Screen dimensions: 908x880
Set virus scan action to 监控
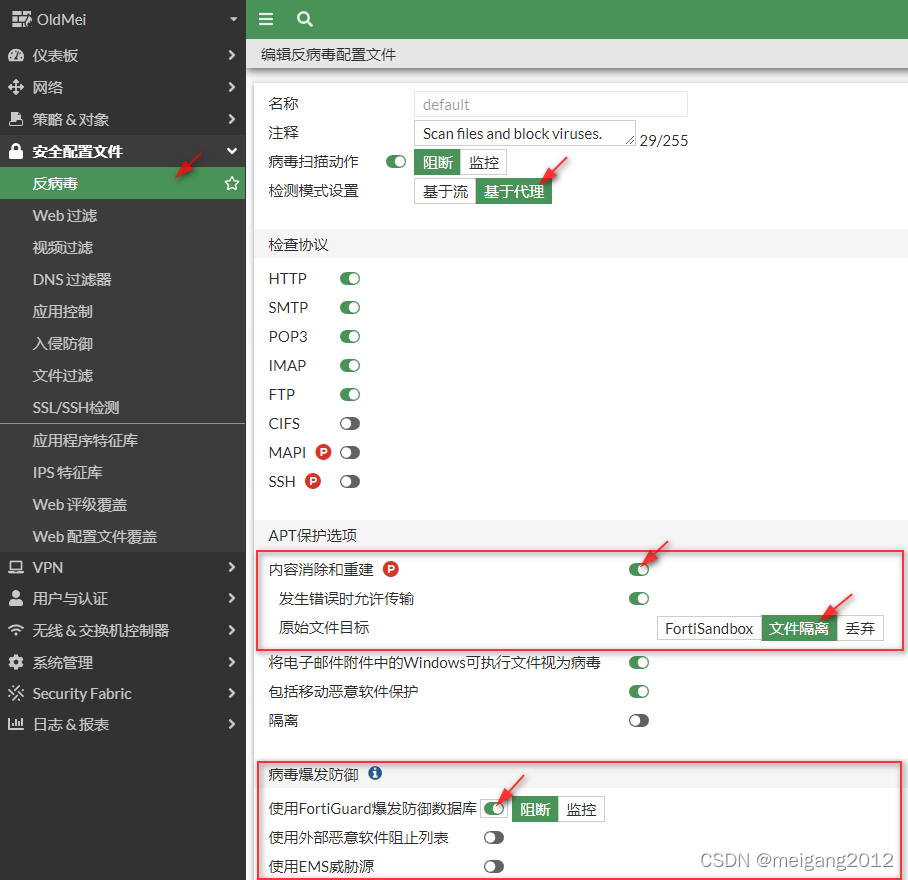[x=484, y=162]
